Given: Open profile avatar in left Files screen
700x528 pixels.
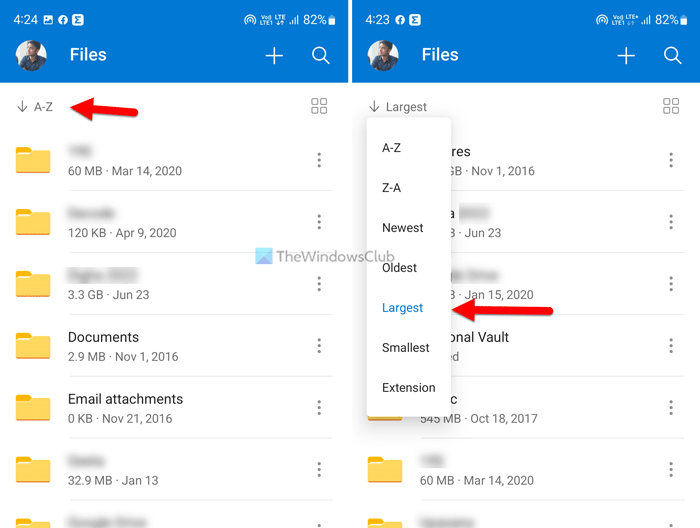Looking at the screenshot, I should (31, 55).
